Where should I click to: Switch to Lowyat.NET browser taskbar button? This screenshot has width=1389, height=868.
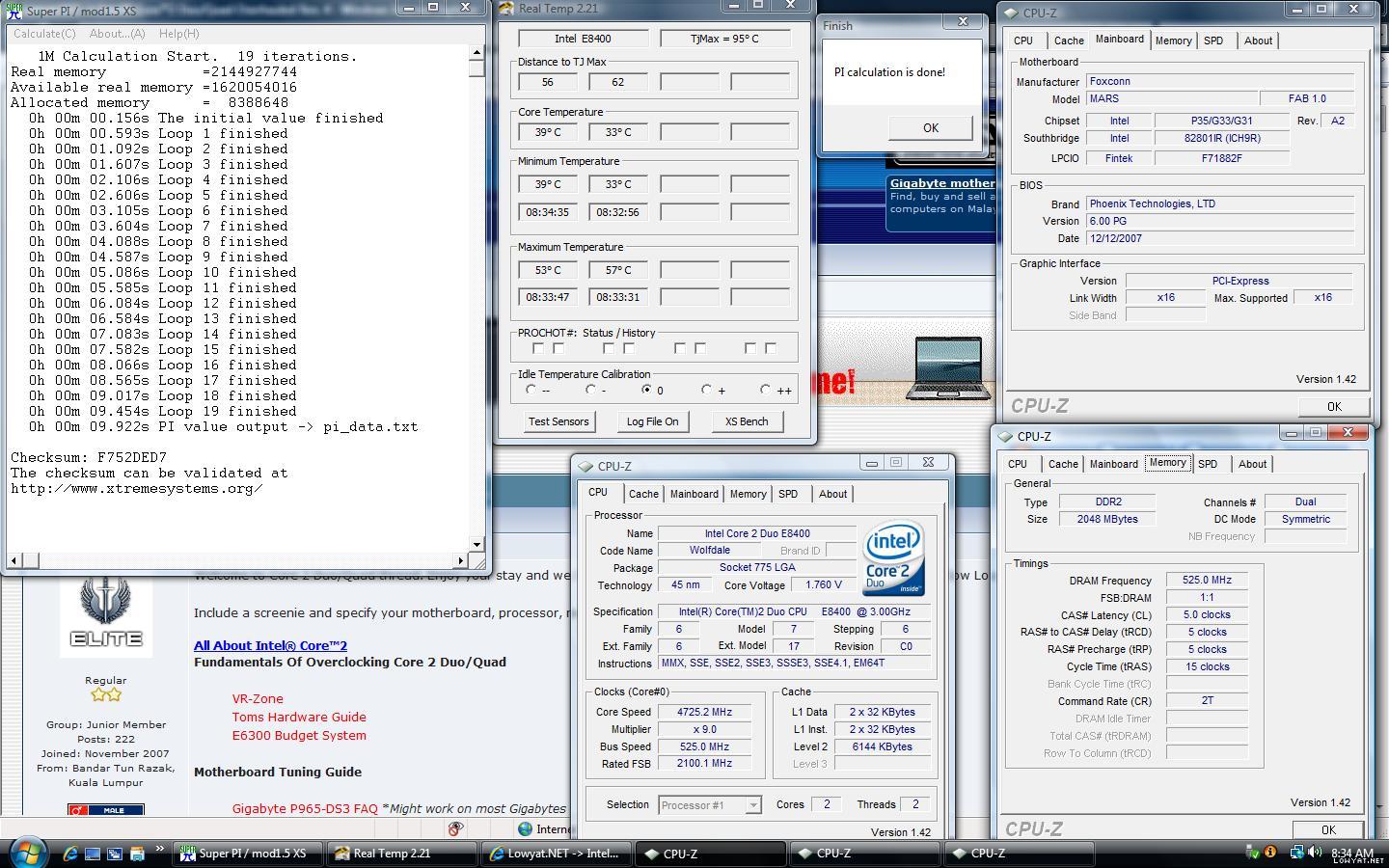click(x=557, y=854)
